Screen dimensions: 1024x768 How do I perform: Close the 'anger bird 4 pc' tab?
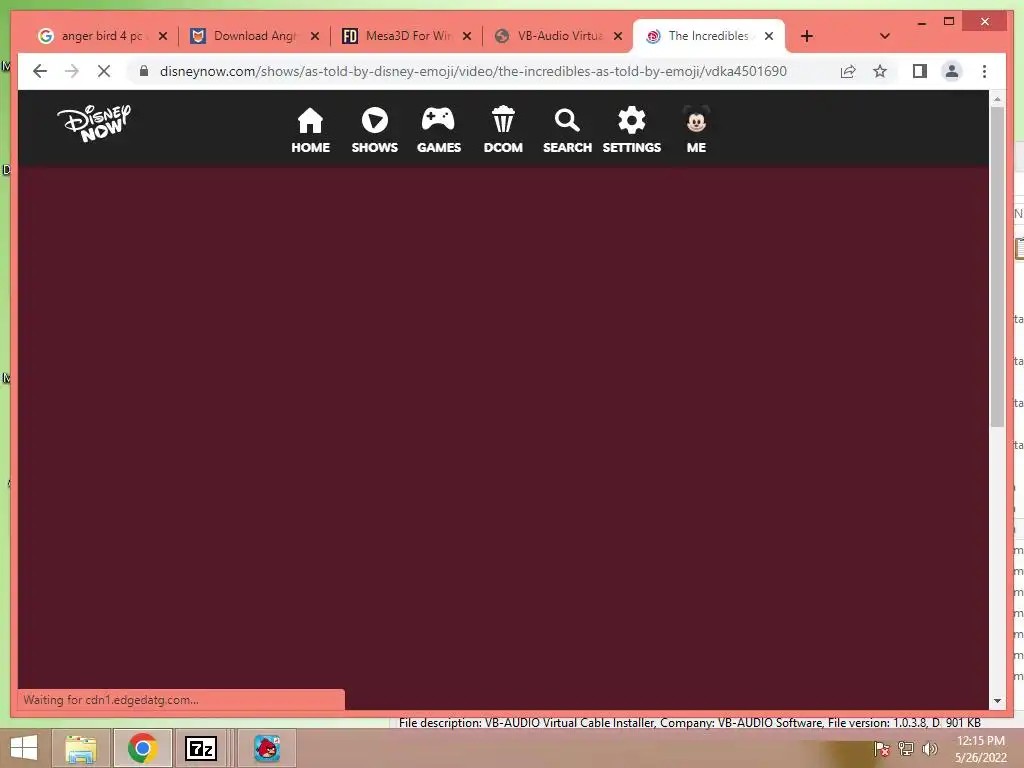pyautogui.click(x=163, y=36)
